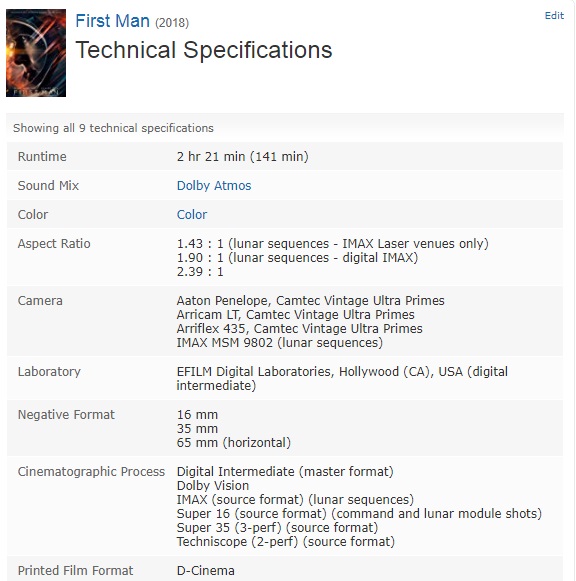Click the Cinematographic Process row label

coord(91,472)
